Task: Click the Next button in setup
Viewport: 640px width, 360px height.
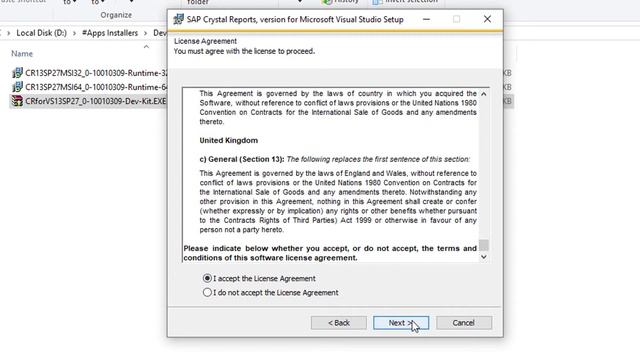Action: (x=401, y=323)
